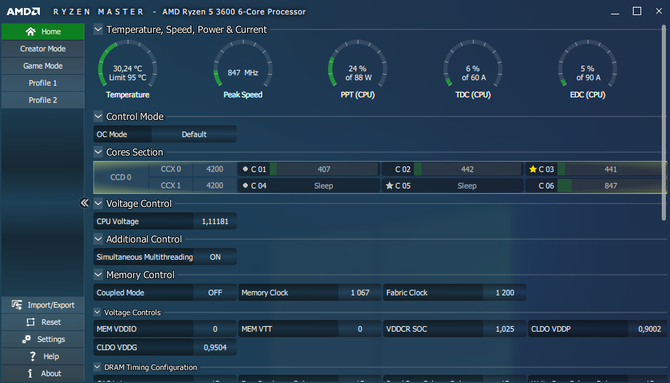Click the Import/Export icon
The image size is (670, 383).
[17, 305]
